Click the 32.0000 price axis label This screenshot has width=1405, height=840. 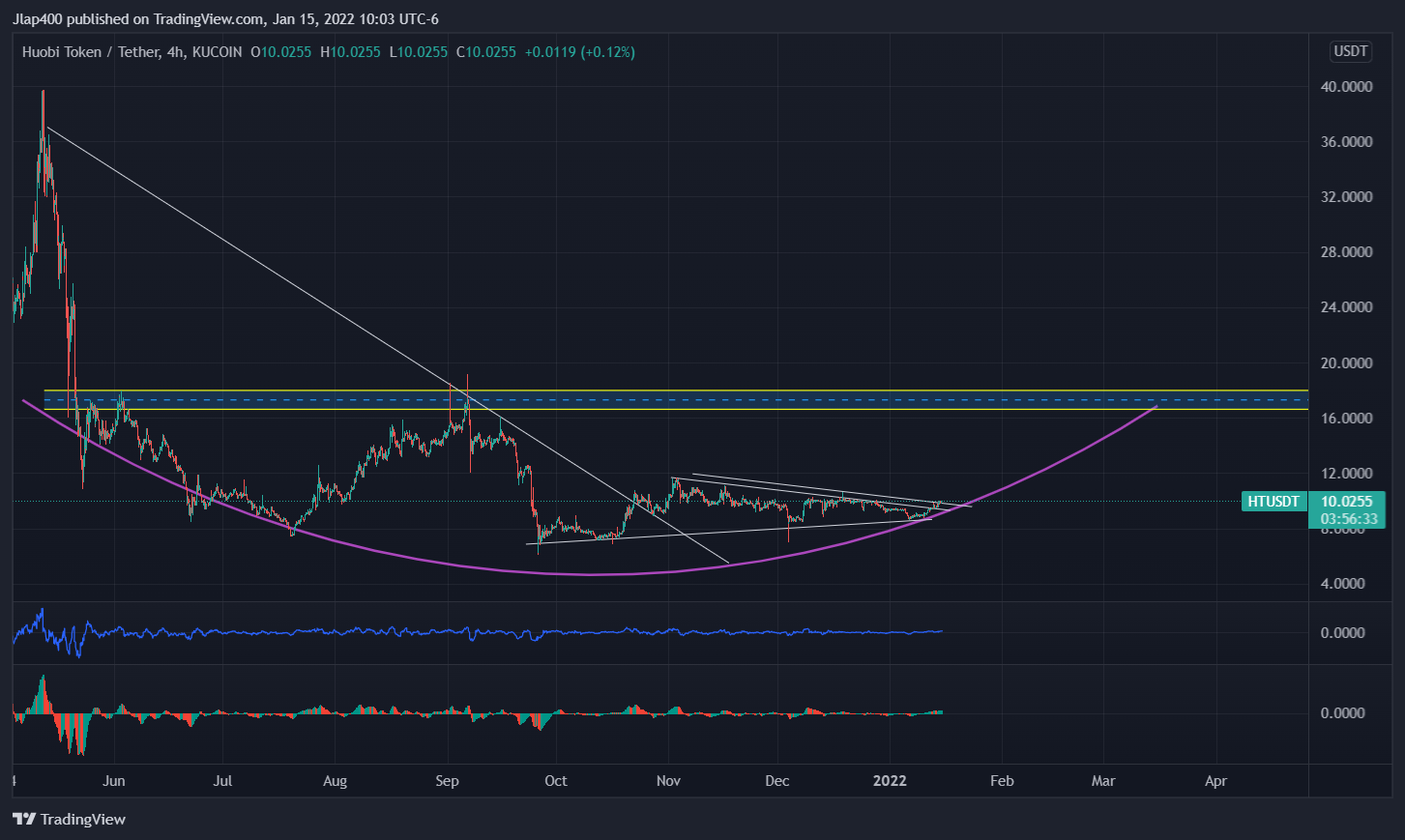tap(1346, 196)
